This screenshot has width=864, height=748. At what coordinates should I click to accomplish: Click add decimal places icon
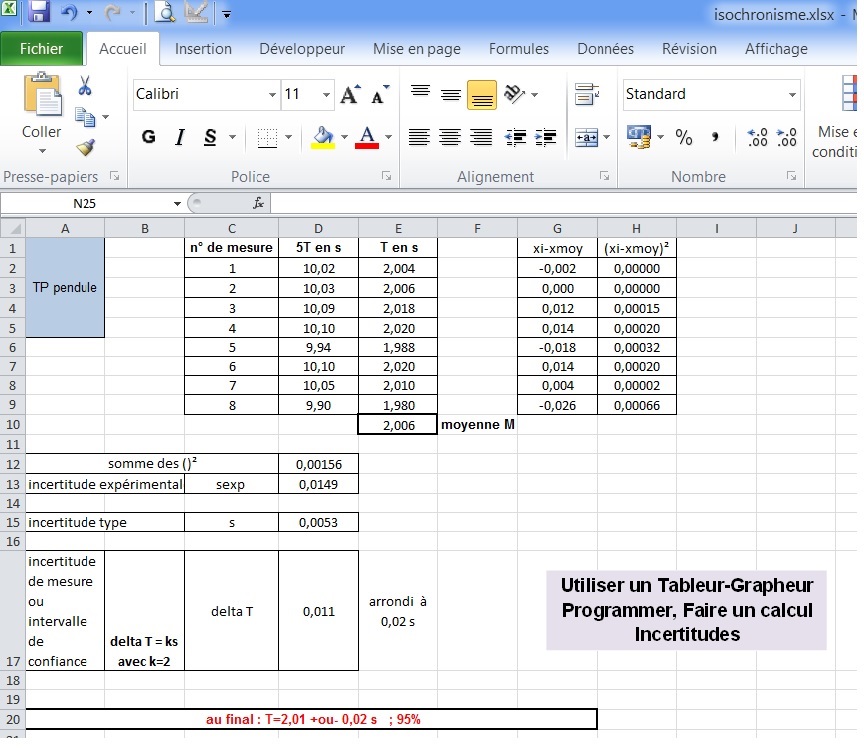pos(757,137)
